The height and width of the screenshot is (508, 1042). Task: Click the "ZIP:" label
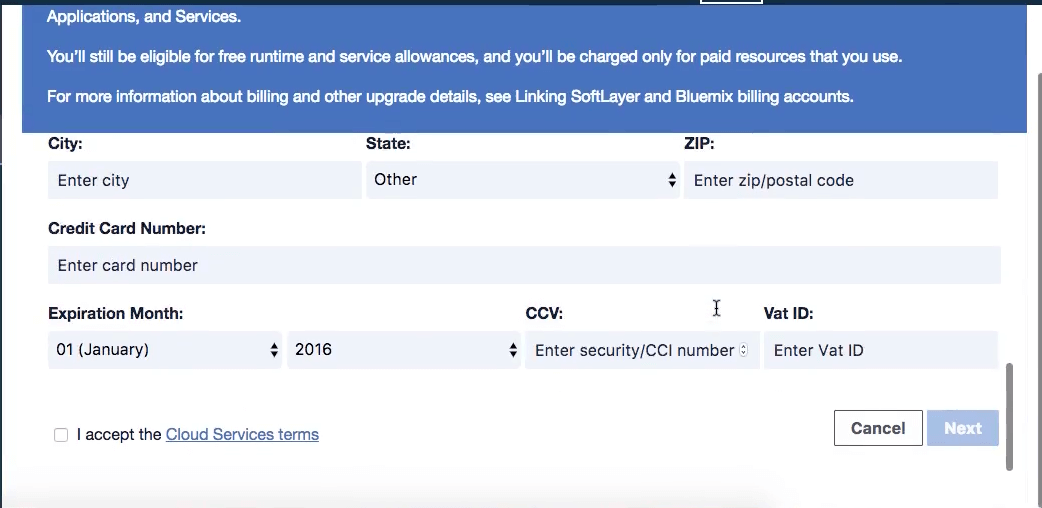699,144
